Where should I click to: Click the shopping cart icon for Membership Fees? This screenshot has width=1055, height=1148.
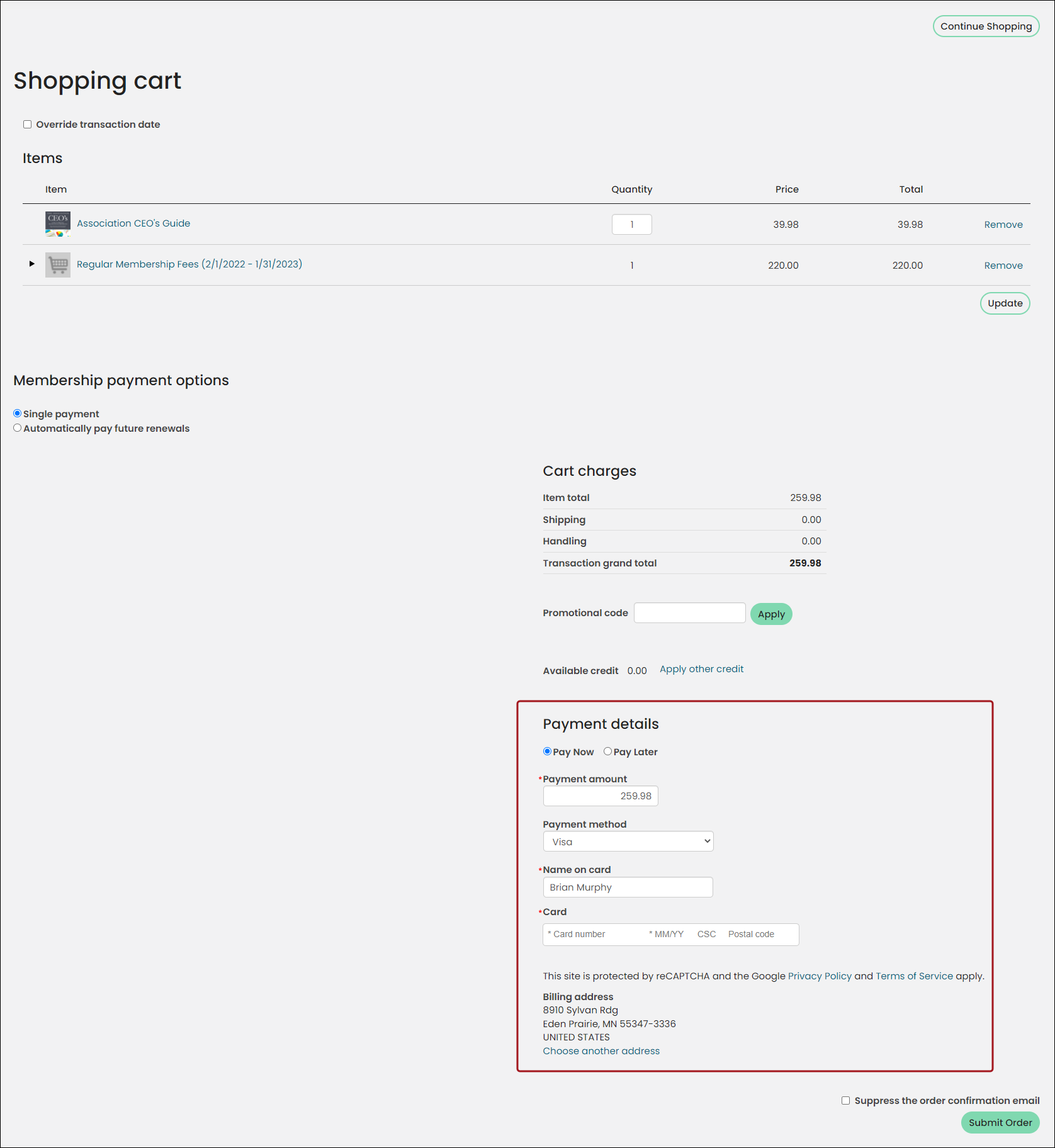(58, 265)
